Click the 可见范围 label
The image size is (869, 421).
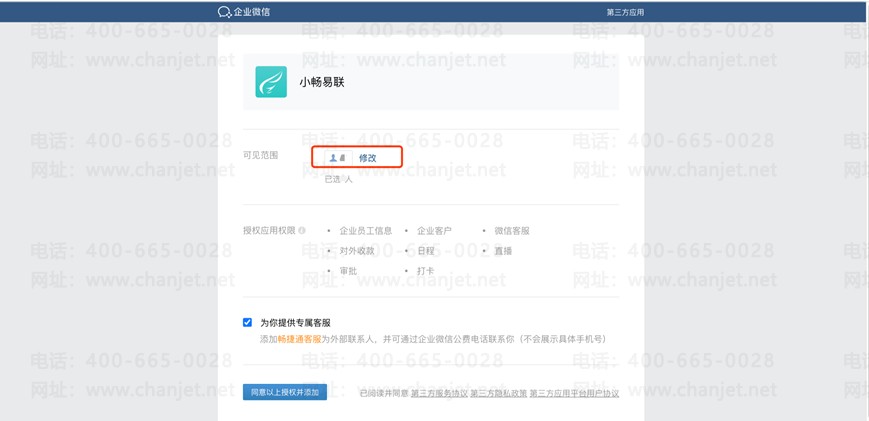pos(260,156)
